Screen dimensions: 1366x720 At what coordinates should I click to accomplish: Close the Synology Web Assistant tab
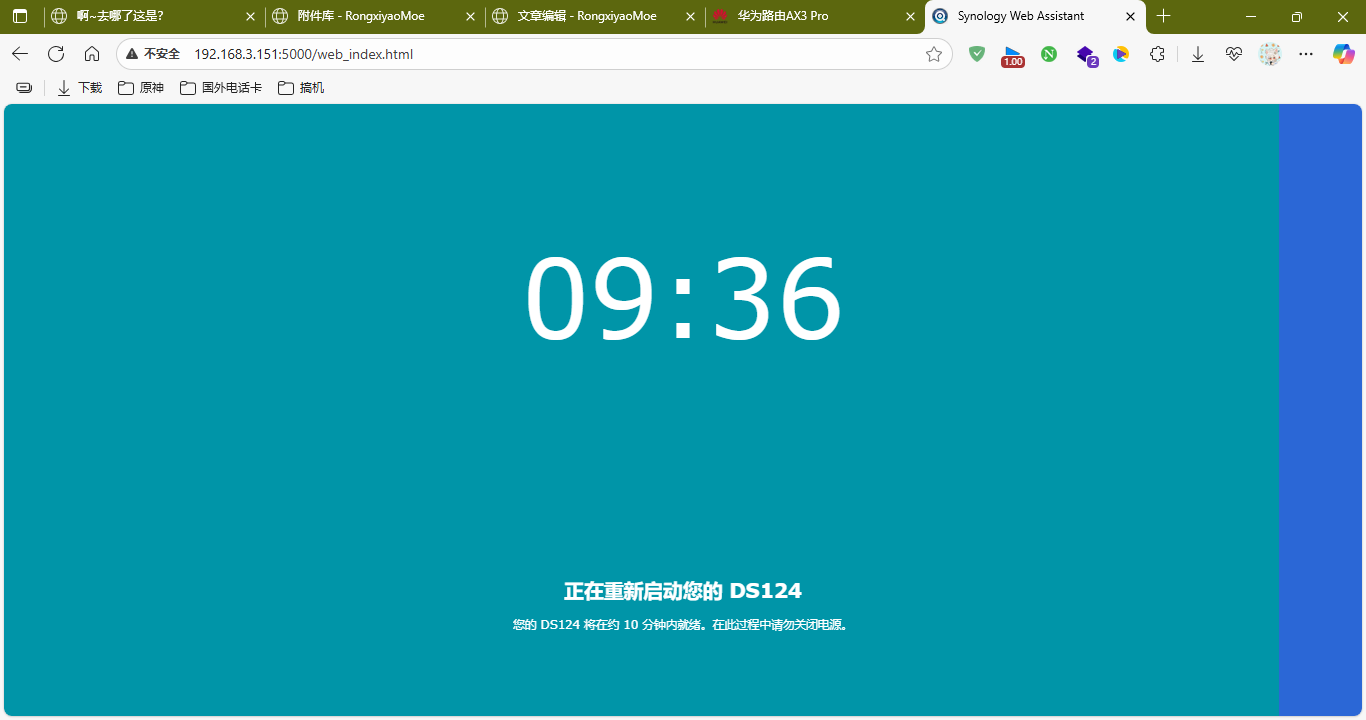coord(1130,16)
